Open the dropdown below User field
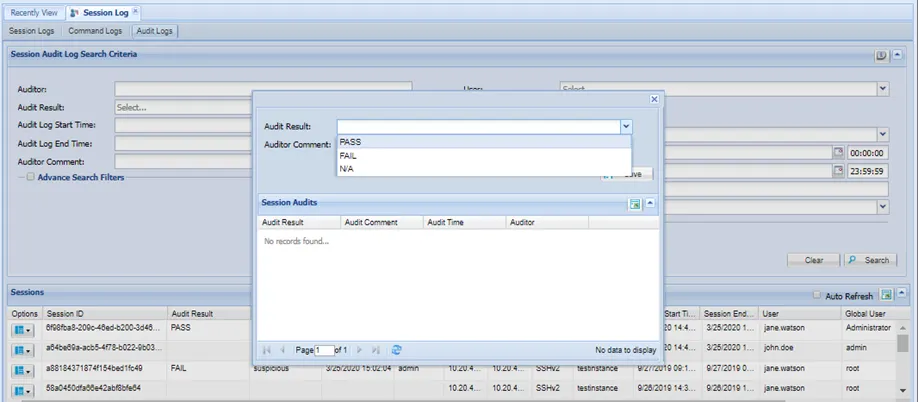The image size is (918, 402). pos(883,135)
